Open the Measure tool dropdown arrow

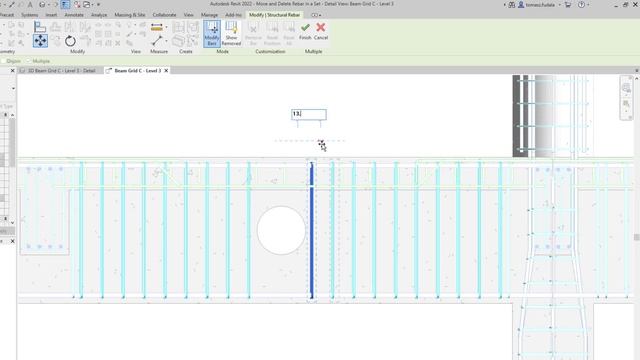167,41
